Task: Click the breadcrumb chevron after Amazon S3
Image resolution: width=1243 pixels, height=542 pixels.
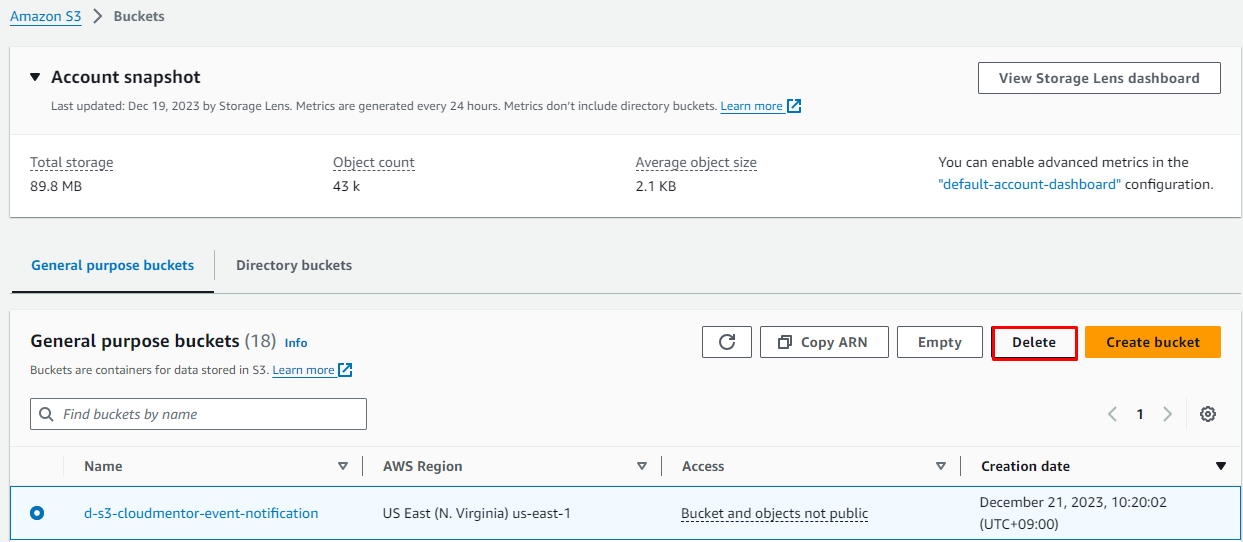Action: point(98,17)
